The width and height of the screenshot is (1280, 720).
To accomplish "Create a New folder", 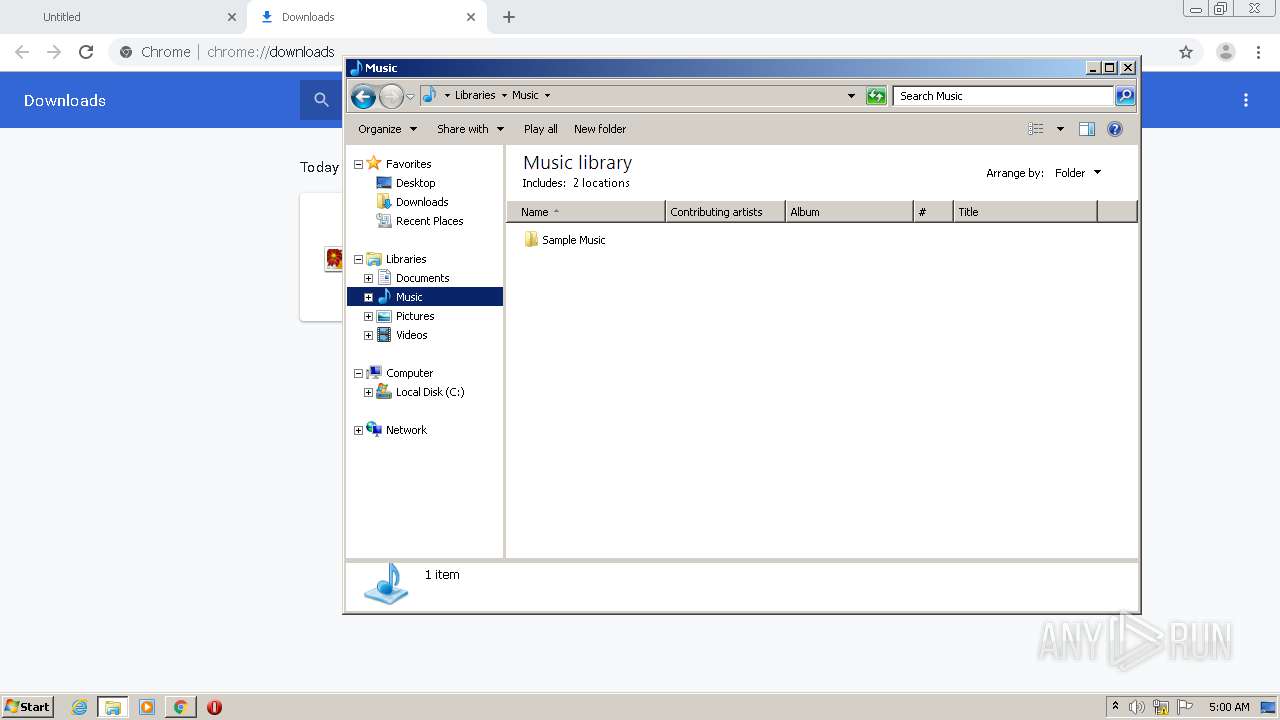I will (x=600, y=129).
